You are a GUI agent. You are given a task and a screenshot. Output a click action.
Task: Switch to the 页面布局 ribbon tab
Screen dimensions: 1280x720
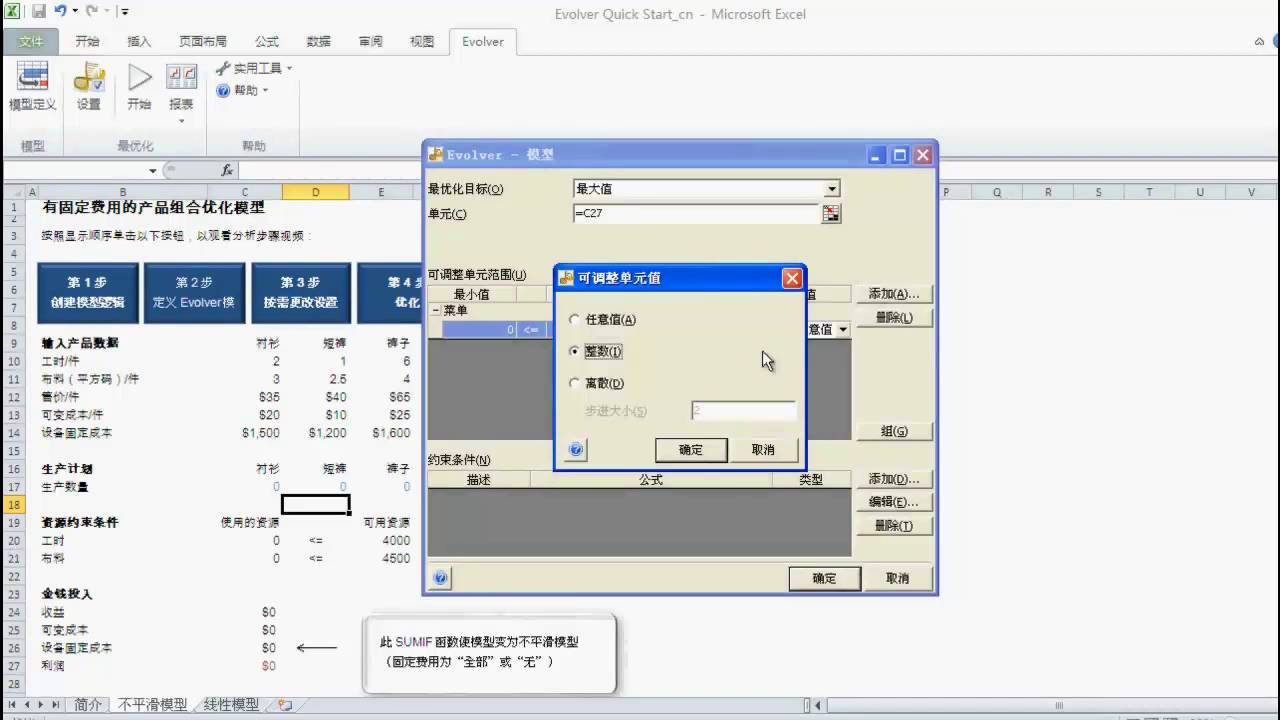coord(203,41)
